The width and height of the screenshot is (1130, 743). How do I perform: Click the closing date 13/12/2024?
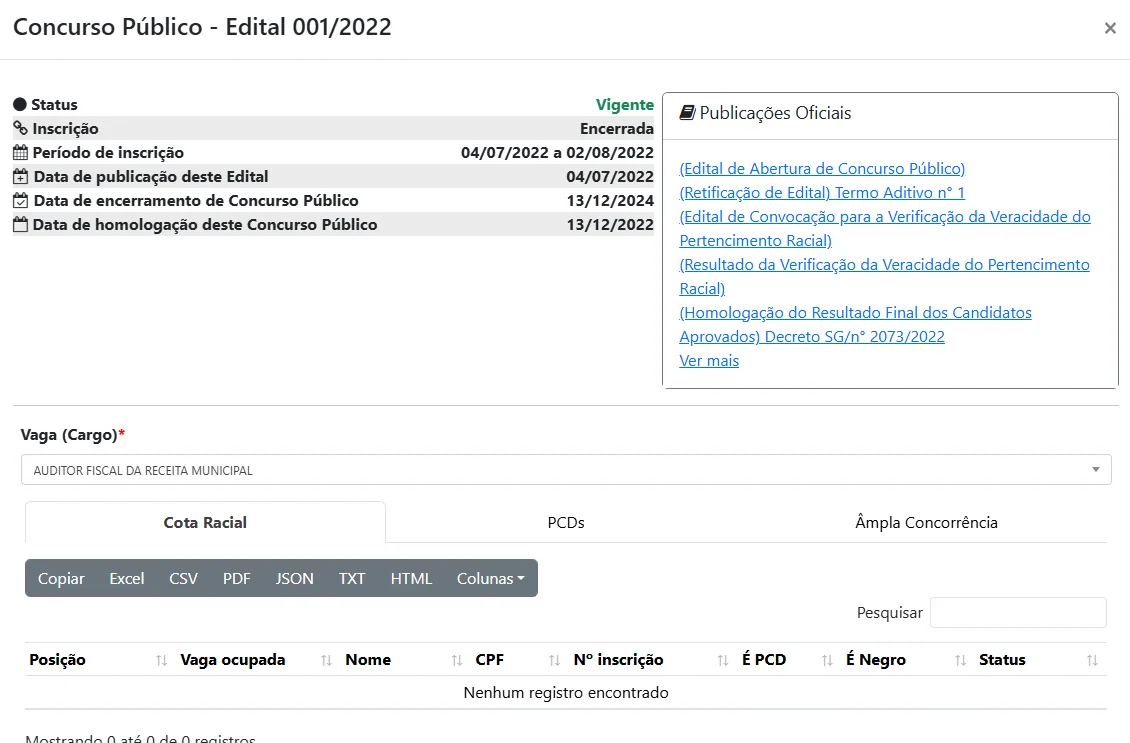point(610,200)
